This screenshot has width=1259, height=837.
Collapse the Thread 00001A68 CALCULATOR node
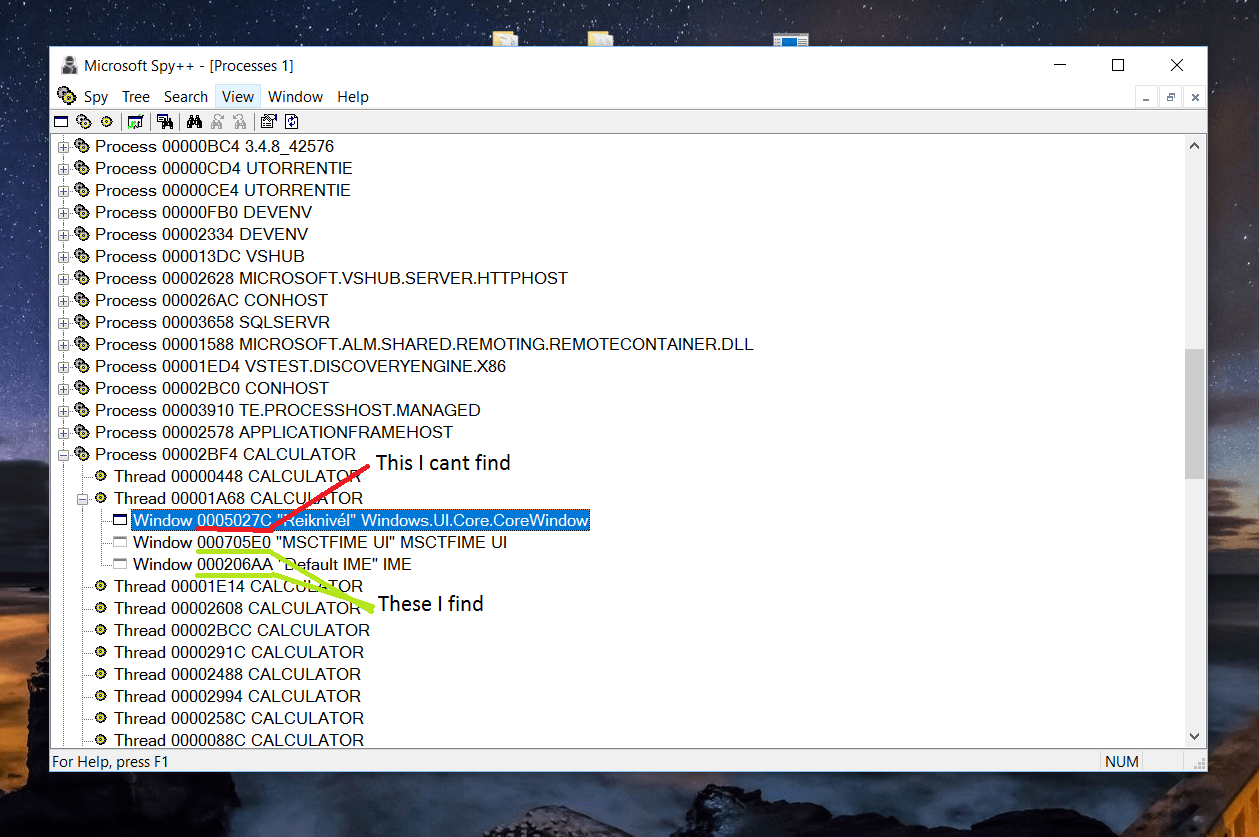point(83,498)
